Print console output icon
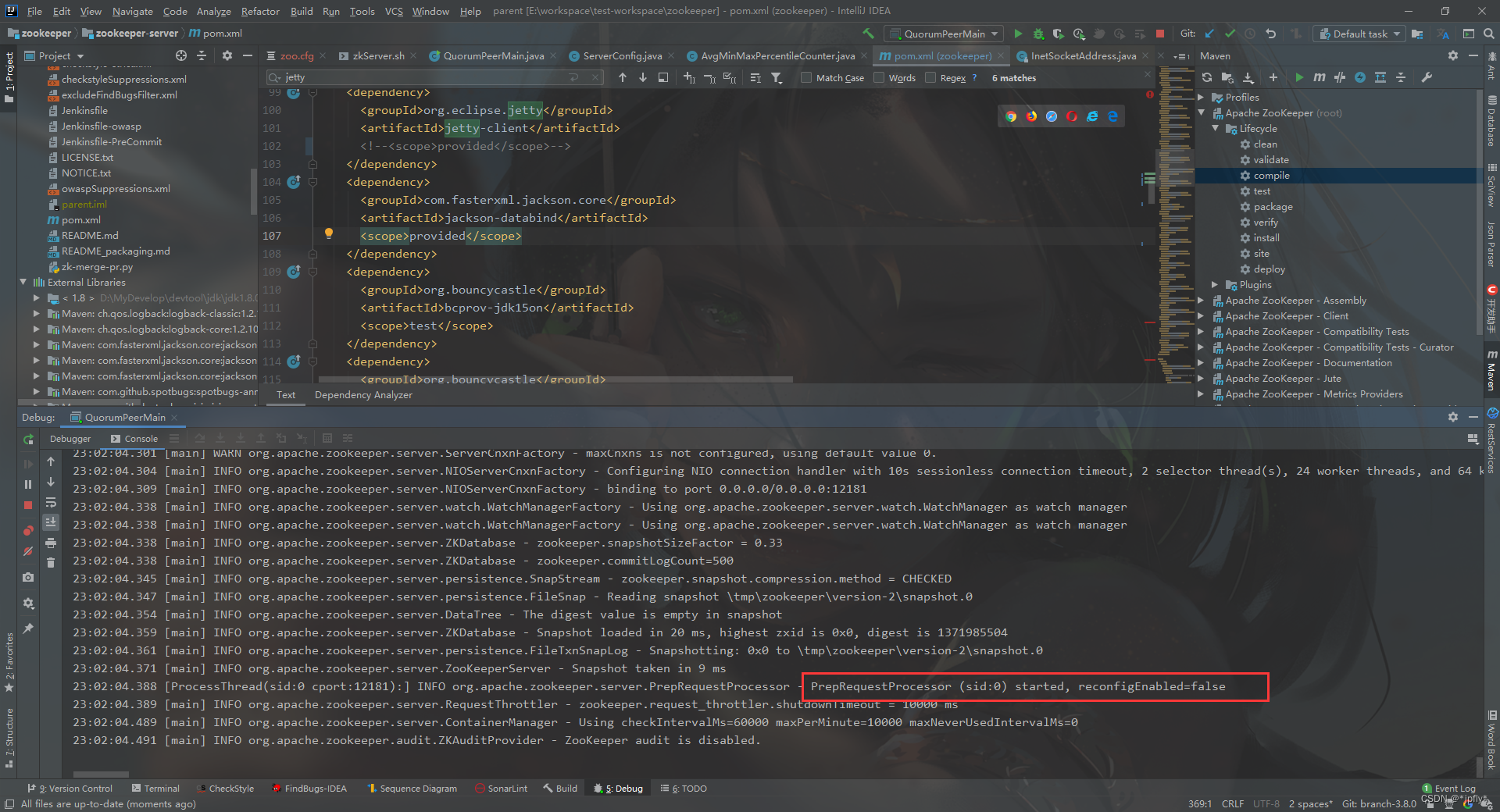Image resolution: width=1500 pixels, height=812 pixels. [51, 543]
